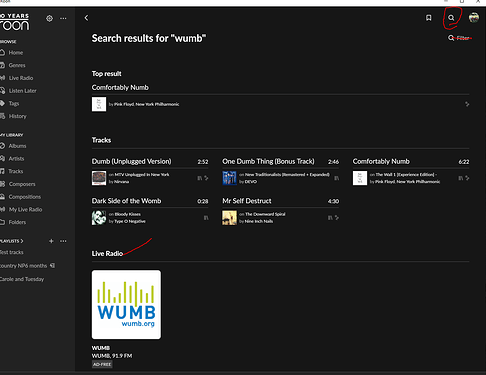Click arrow icon on Comfortably Numb track row
486x375 pixels.
(467, 178)
